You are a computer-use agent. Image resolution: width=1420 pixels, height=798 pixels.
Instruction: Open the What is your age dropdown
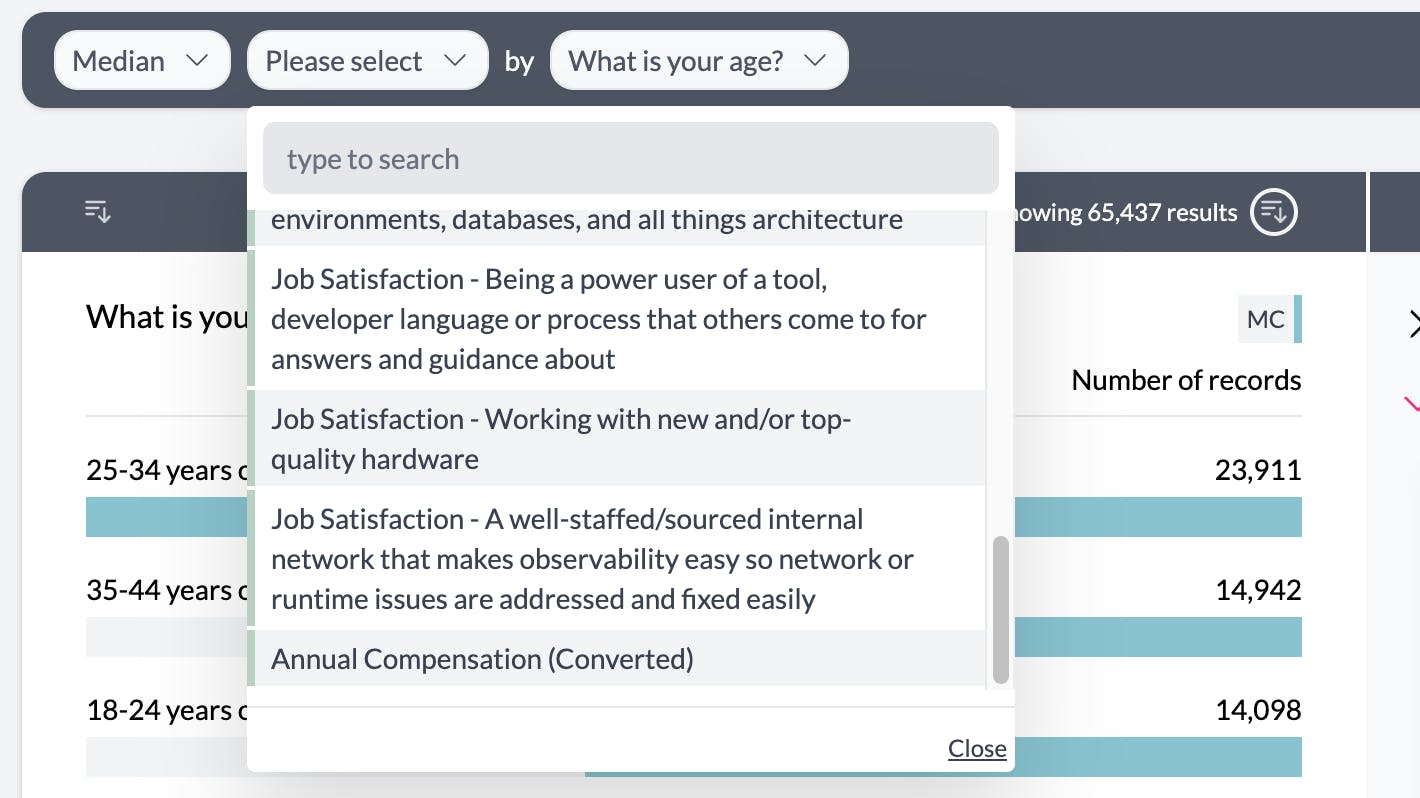698,61
